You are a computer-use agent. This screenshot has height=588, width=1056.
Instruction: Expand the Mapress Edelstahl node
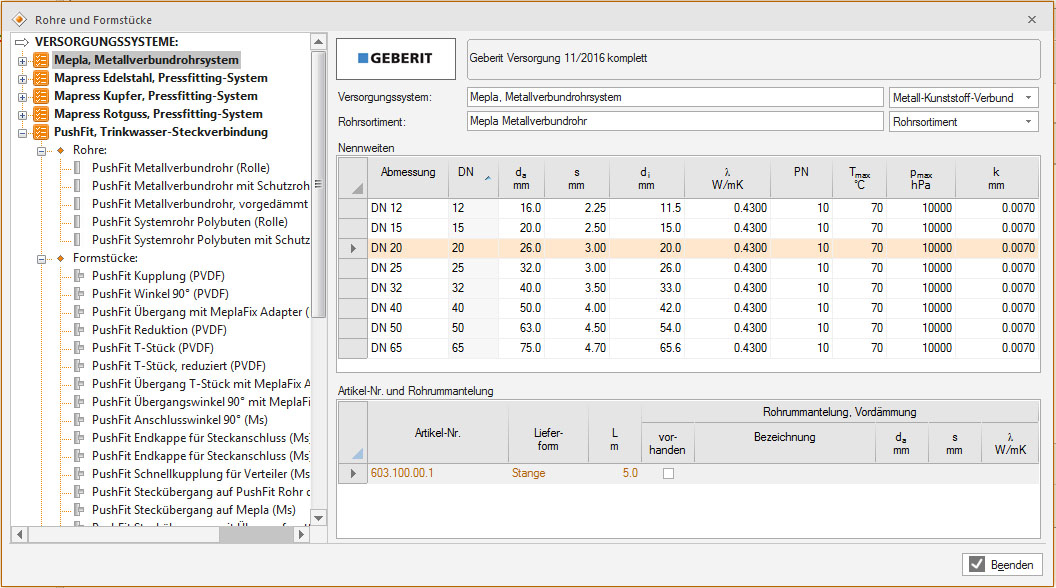tap(22, 79)
